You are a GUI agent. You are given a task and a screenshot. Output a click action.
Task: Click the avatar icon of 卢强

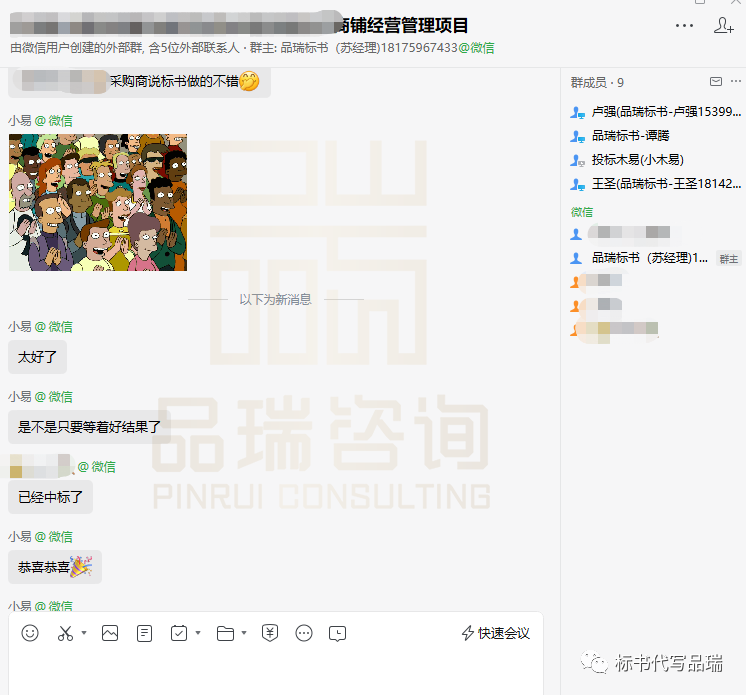(x=577, y=113)
